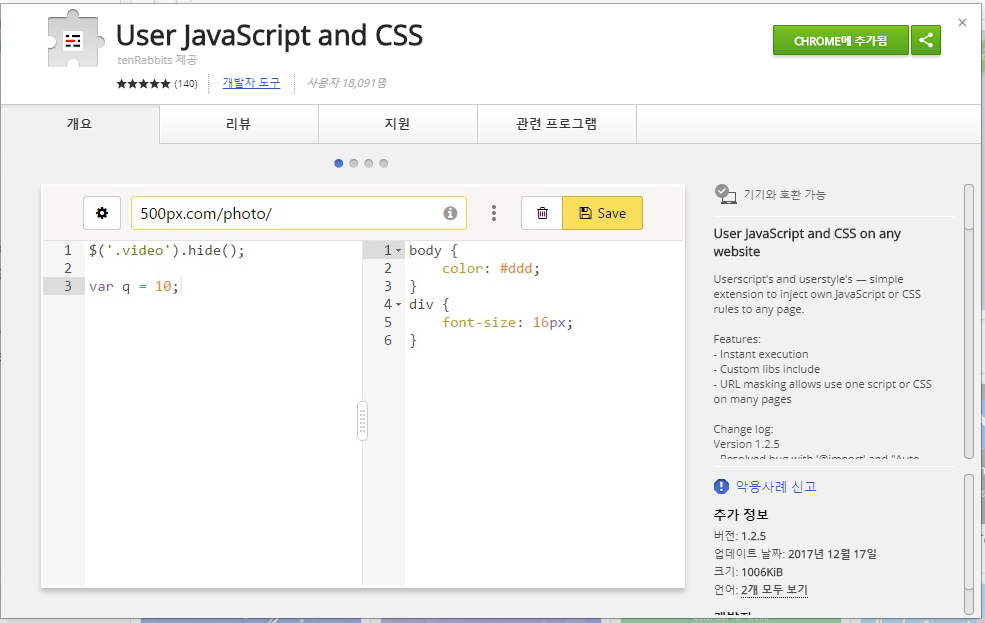Click the report abuse exclamation icon

tap(722, 486)
